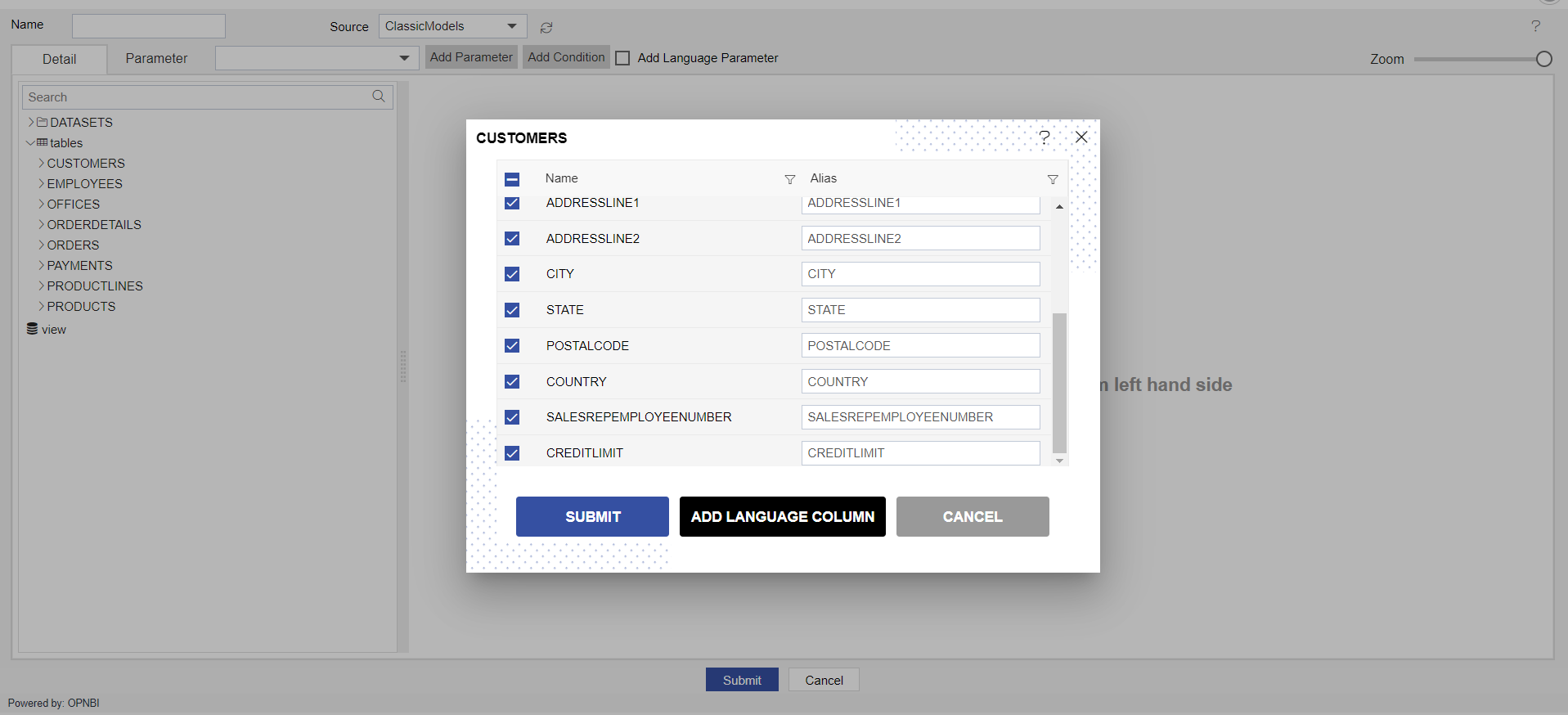This screenshot has width=1568, height=715.
Task: Click the search magnifier icon
Action: tap(379, 97)
